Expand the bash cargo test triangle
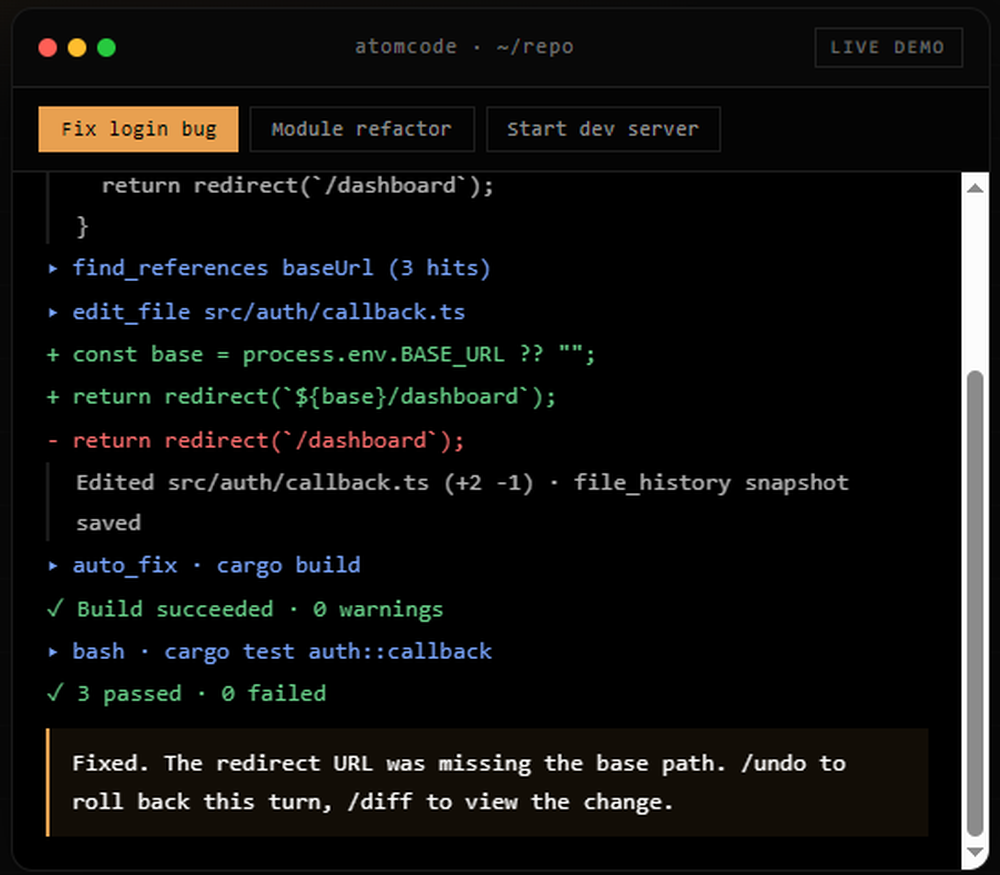 point(54,652)
